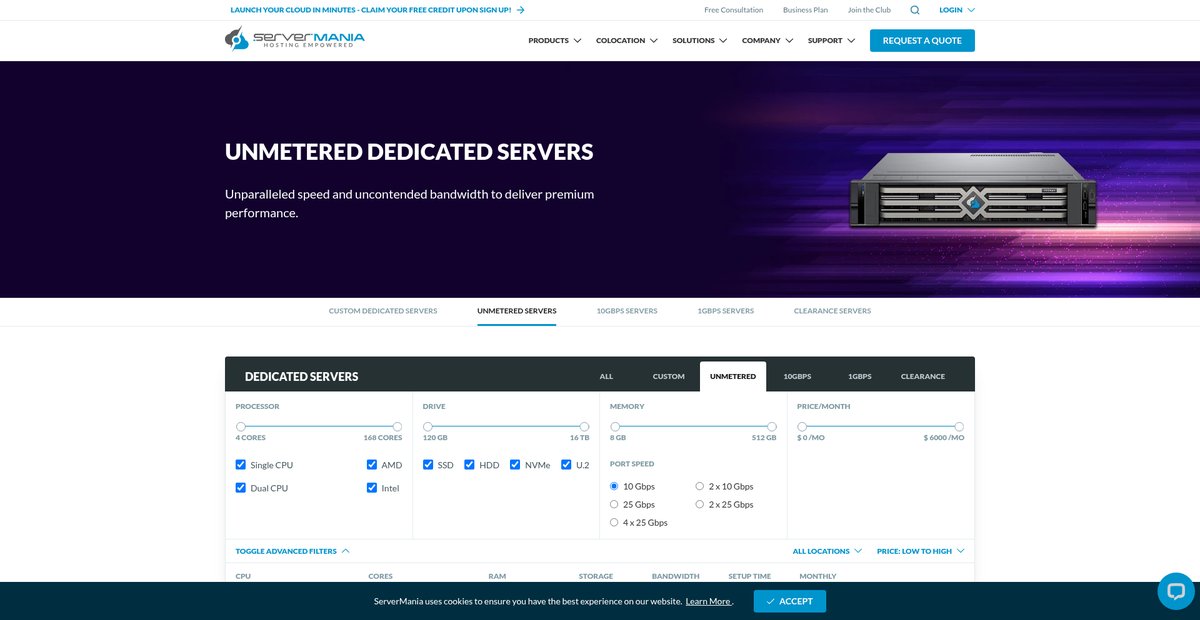Select the 1GBPS filter tab

(860, 377)
